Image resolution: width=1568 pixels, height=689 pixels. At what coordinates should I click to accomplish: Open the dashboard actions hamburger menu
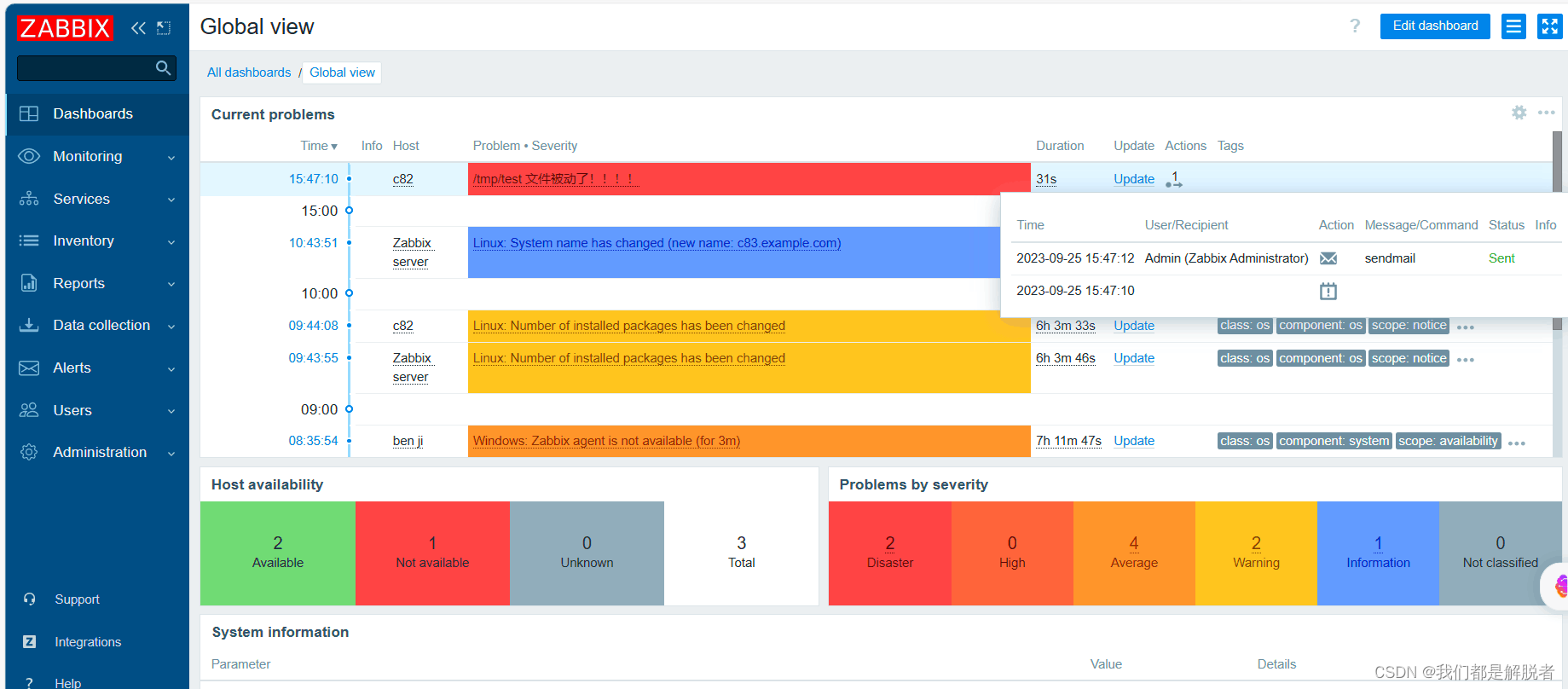1513,26
